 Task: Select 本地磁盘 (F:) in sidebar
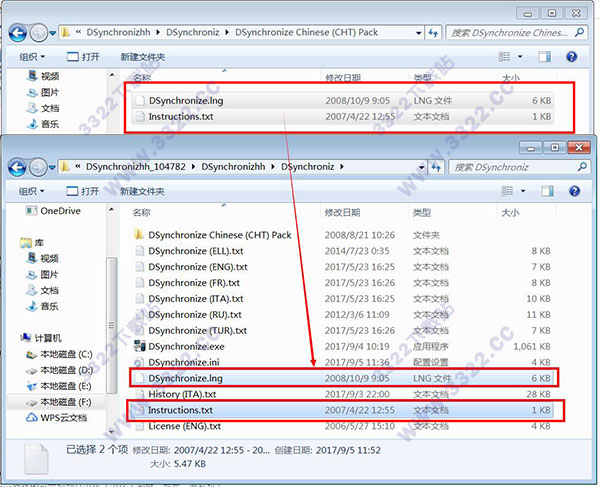[x=59, y=402]
